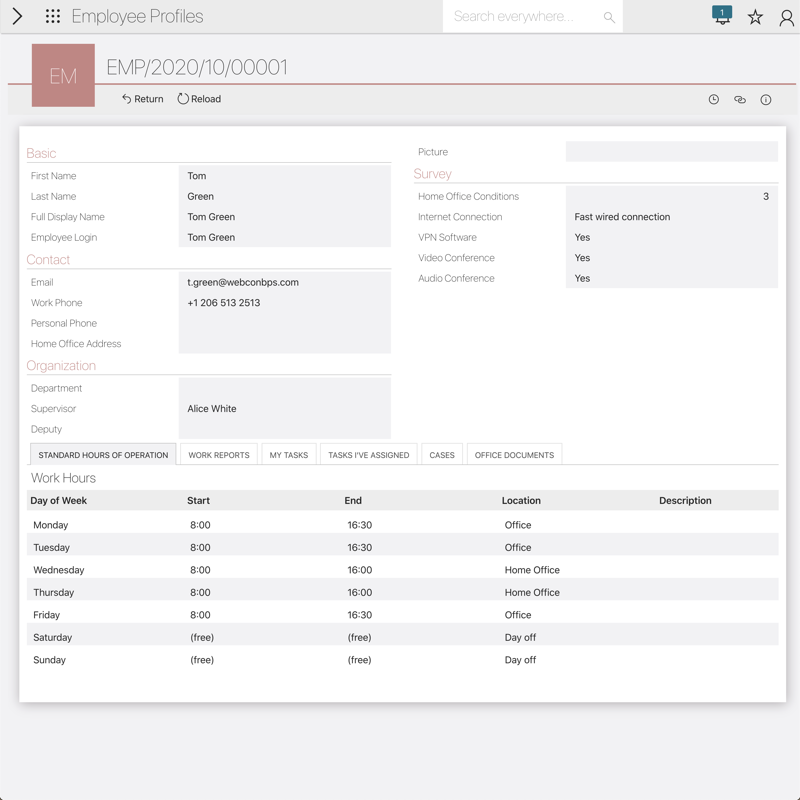Image resolution: width=800 pixels, height=800 pixels.
Task: Click the Return button
Action: [143, 99]
